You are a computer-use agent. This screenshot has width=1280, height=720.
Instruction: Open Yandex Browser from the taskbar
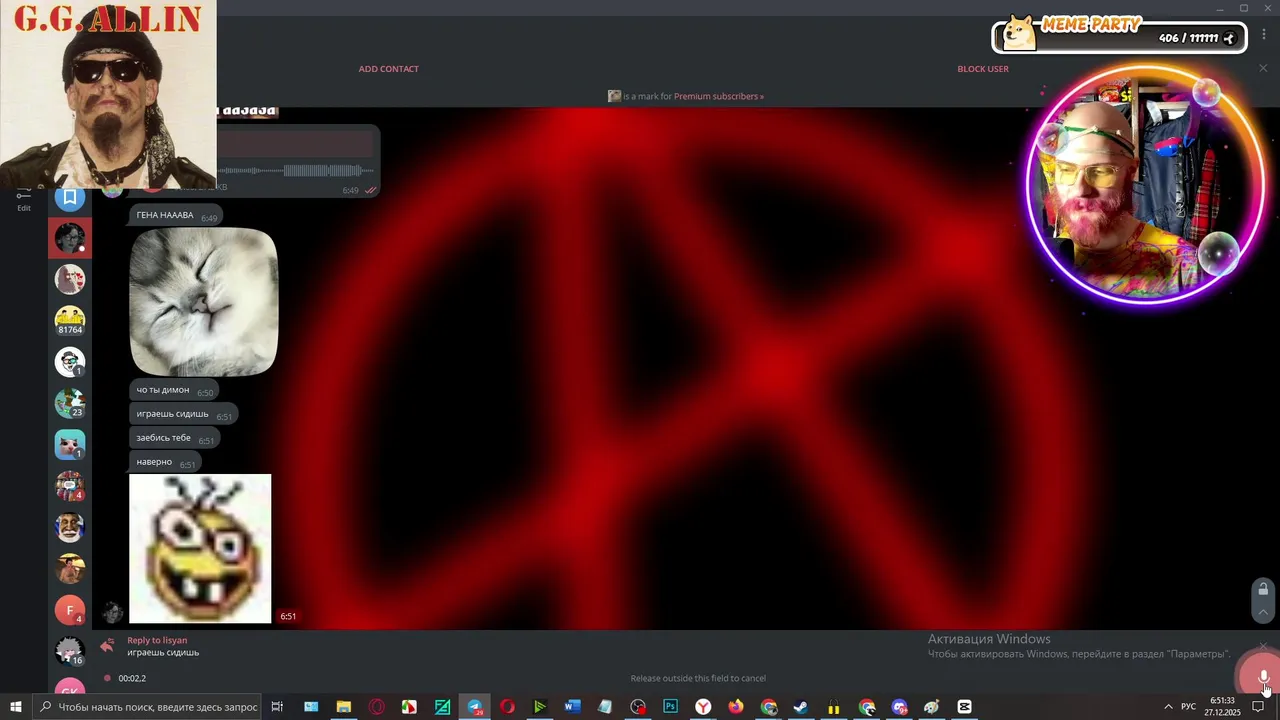[x=703, y=707]
